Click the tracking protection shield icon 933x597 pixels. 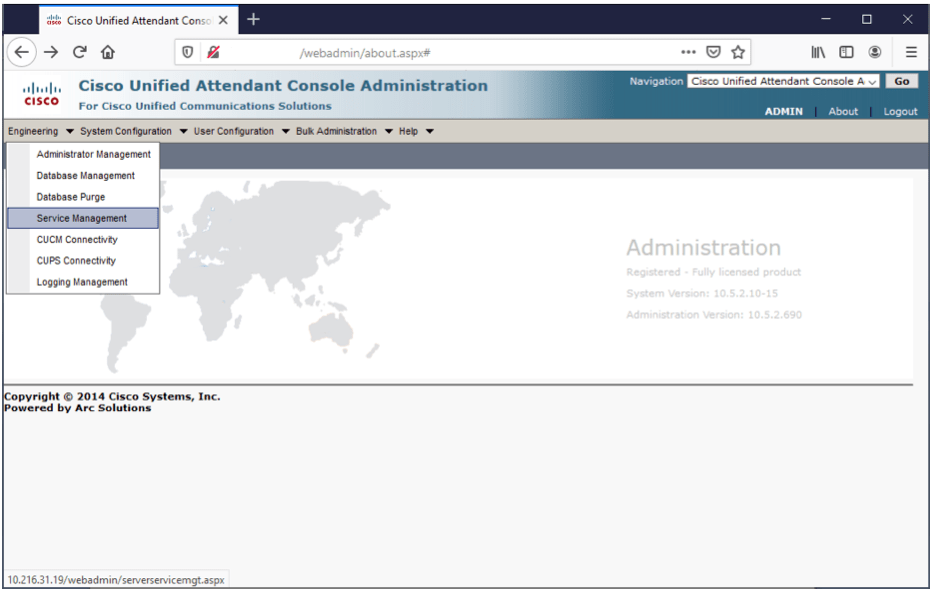point(187,52)
